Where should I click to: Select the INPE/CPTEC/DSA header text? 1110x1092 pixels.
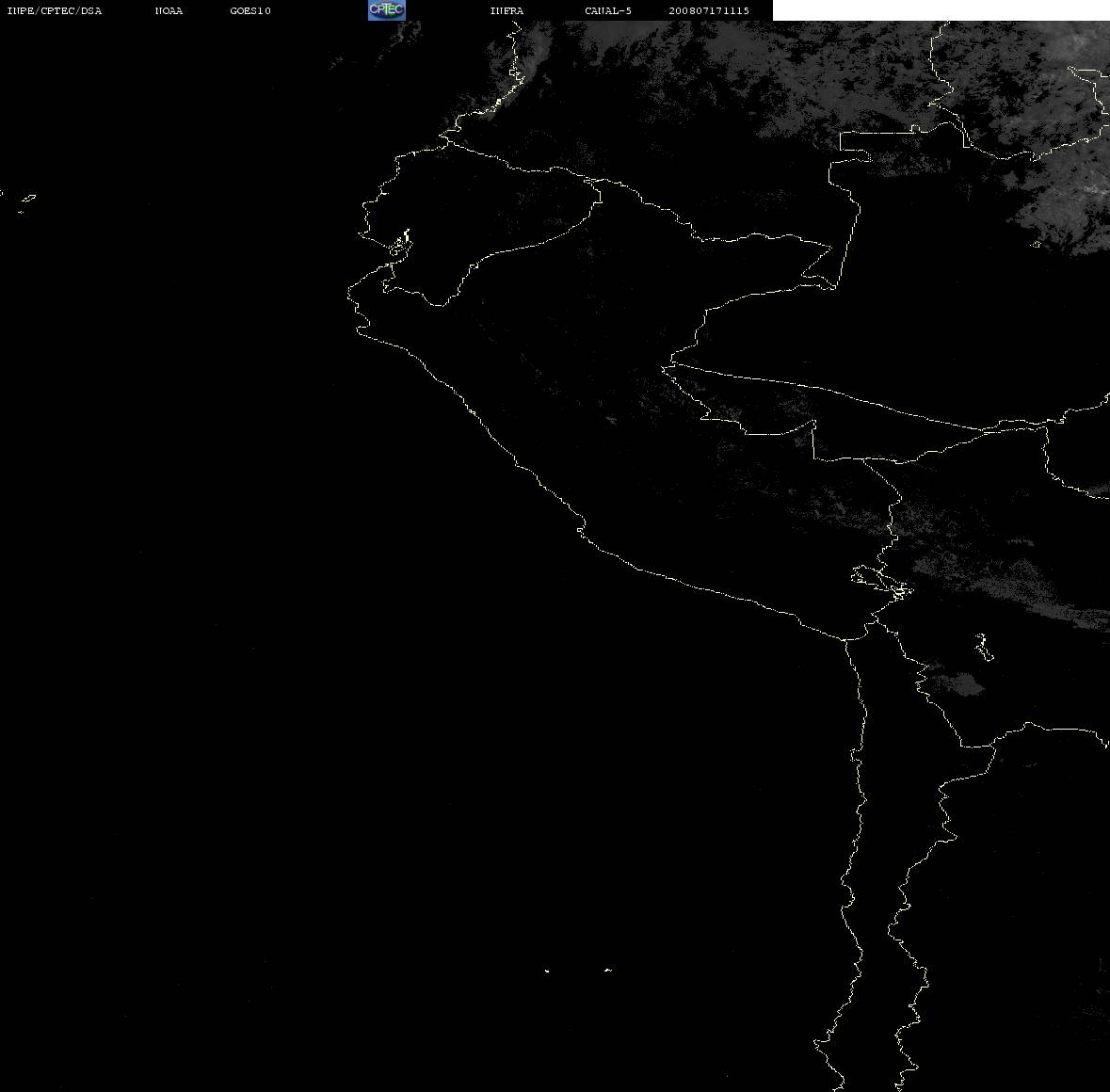click(55, 10)
